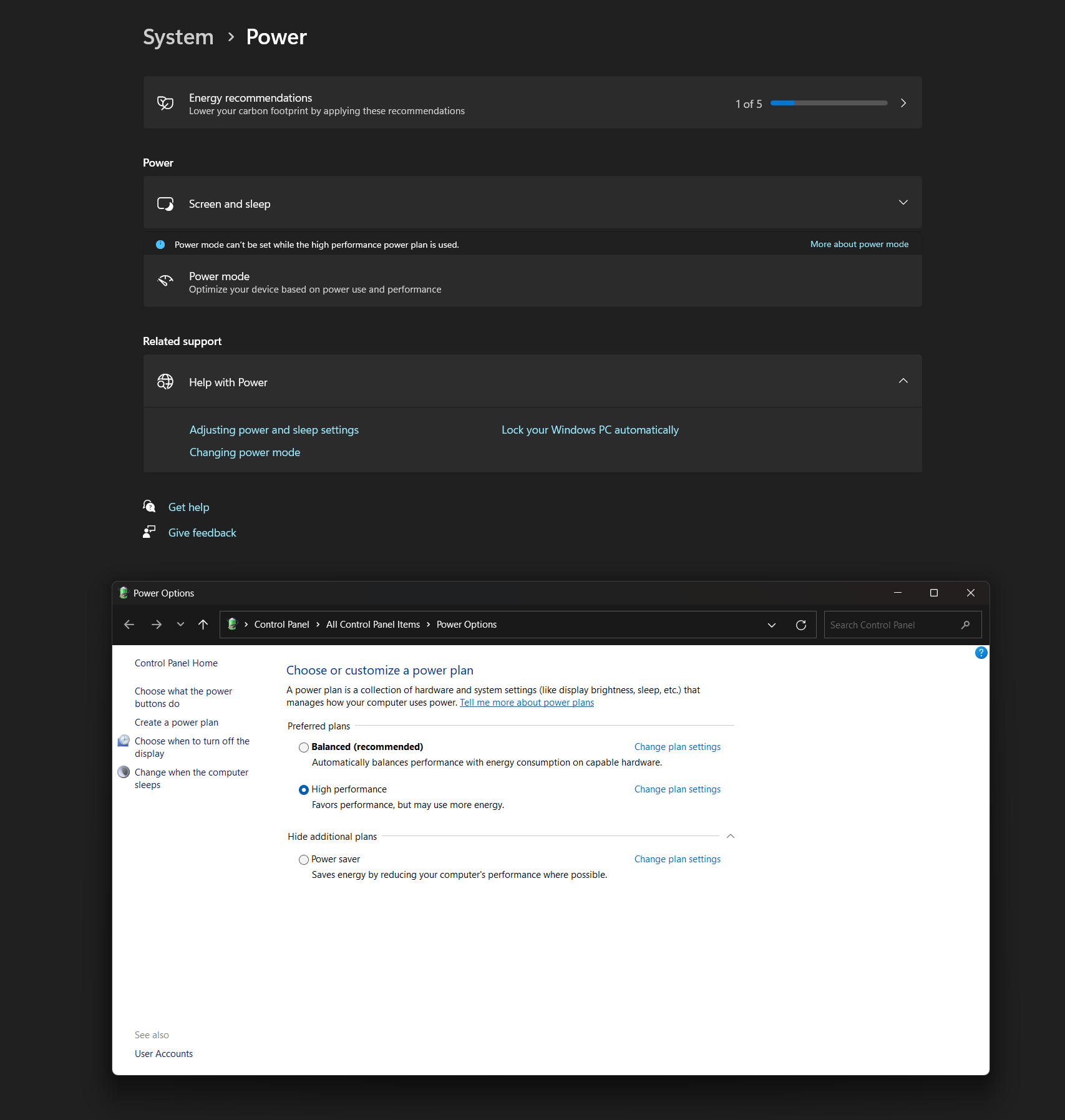Viewport: 1065px width, 1120px height.
Task: Click the Give feedback person icon
Action: tap(149, 532)
